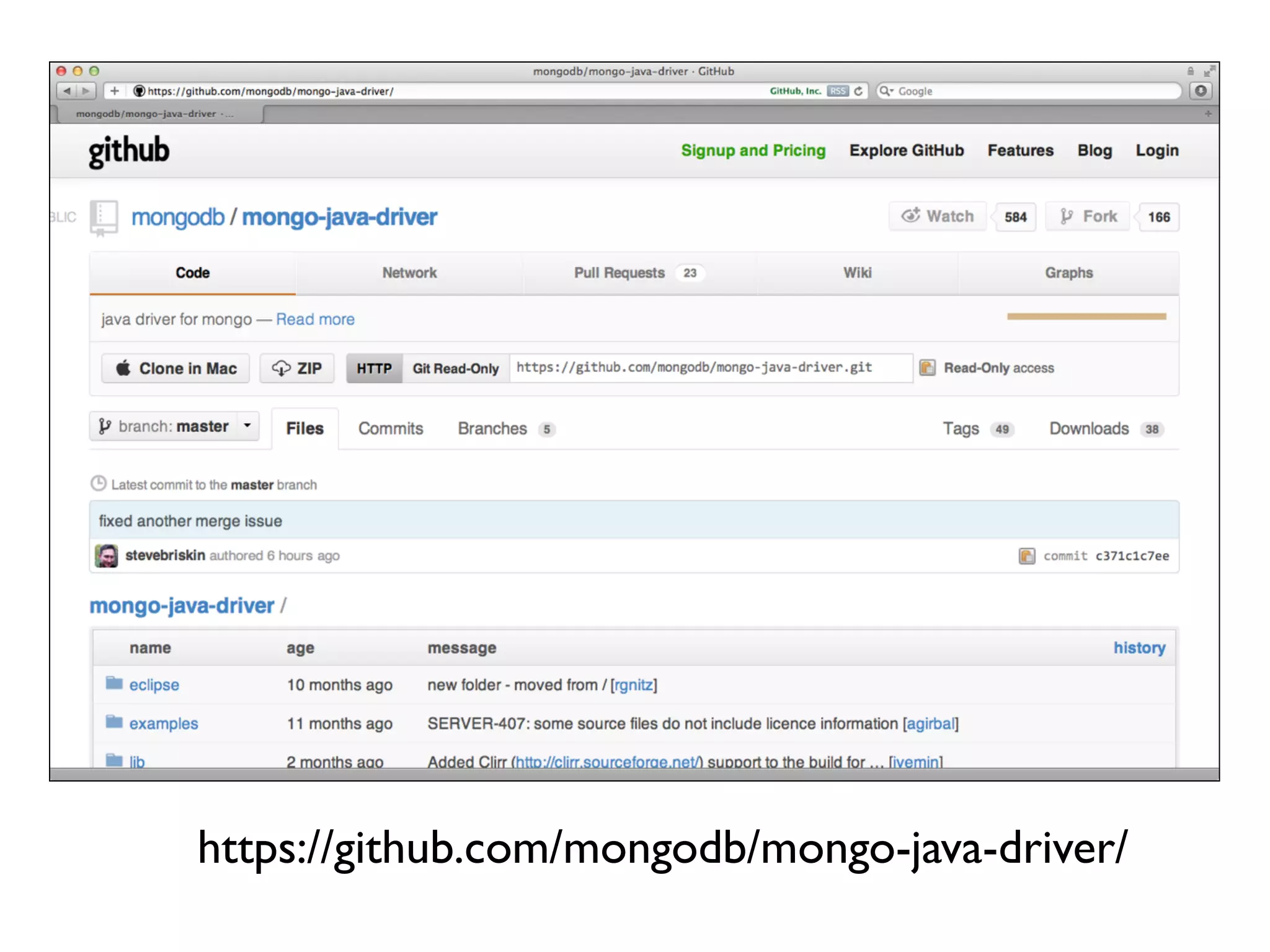The width and height of the screenshot is (1270, 952).
Task: Switch to the Network tab
Action: tap(409, 273)
